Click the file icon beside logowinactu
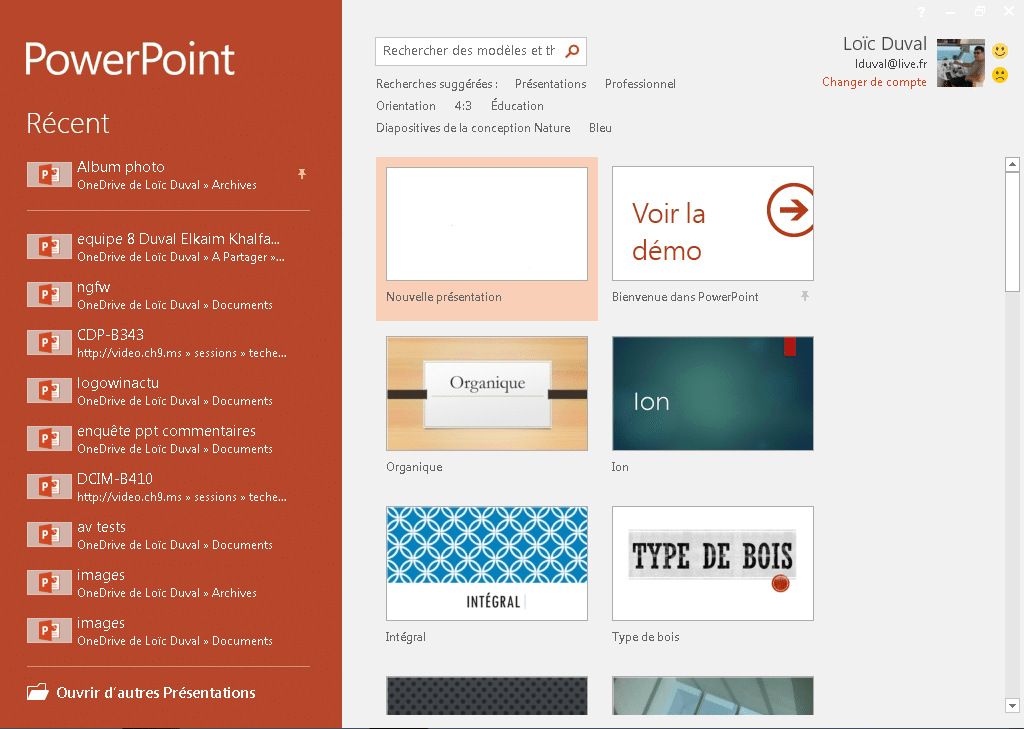 (x=49, y=391)
